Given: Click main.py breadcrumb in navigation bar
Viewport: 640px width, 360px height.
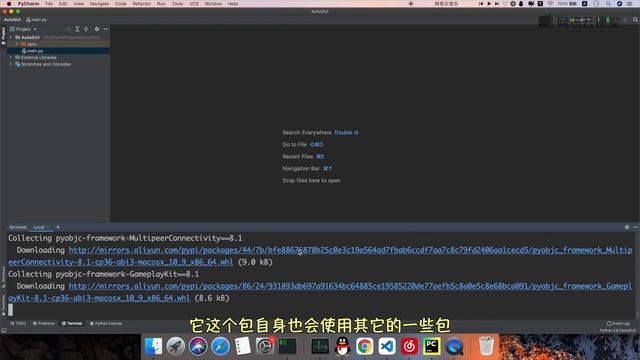Looking at the screenshot, I should [36, 20].
